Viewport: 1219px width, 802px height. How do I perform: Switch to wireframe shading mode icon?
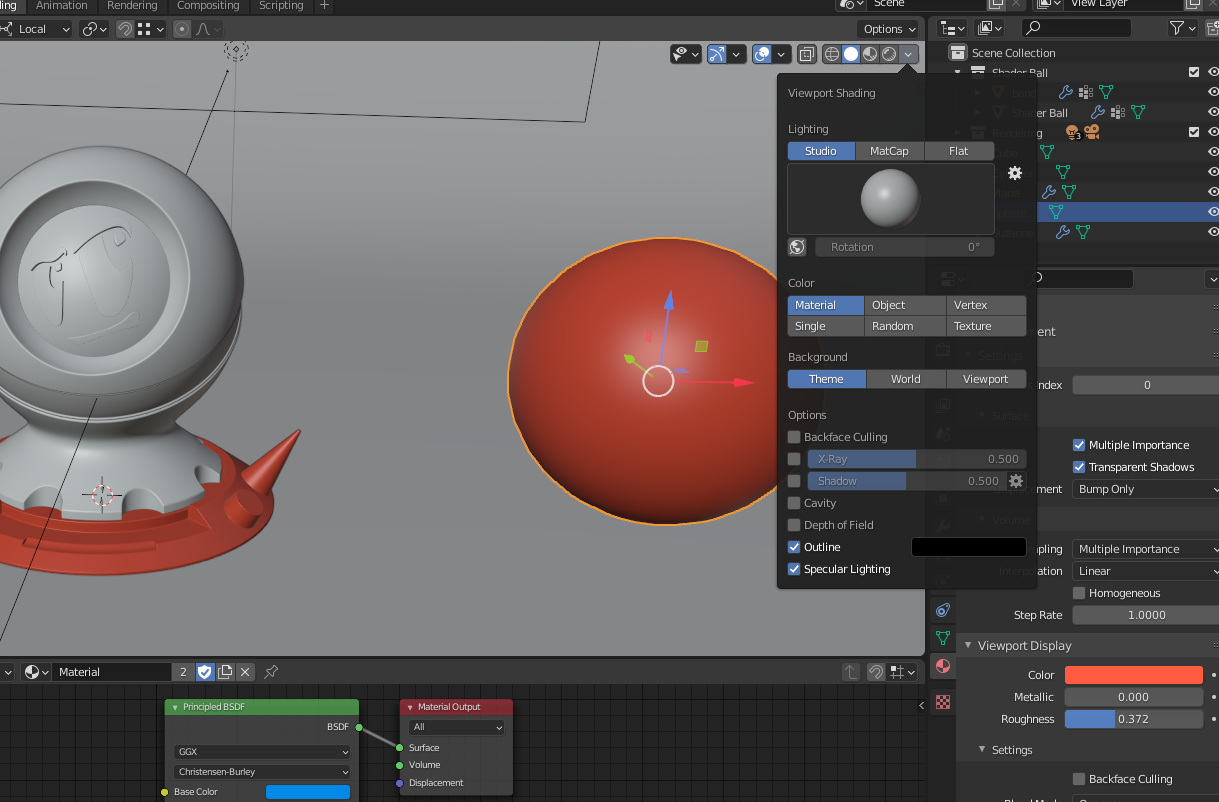(832, 54)
